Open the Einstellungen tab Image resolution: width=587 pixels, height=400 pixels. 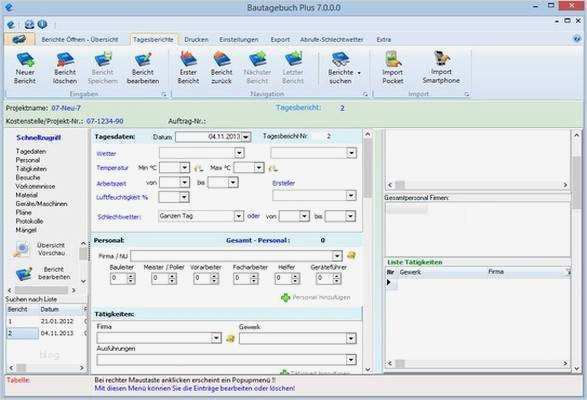coord(239,39)
